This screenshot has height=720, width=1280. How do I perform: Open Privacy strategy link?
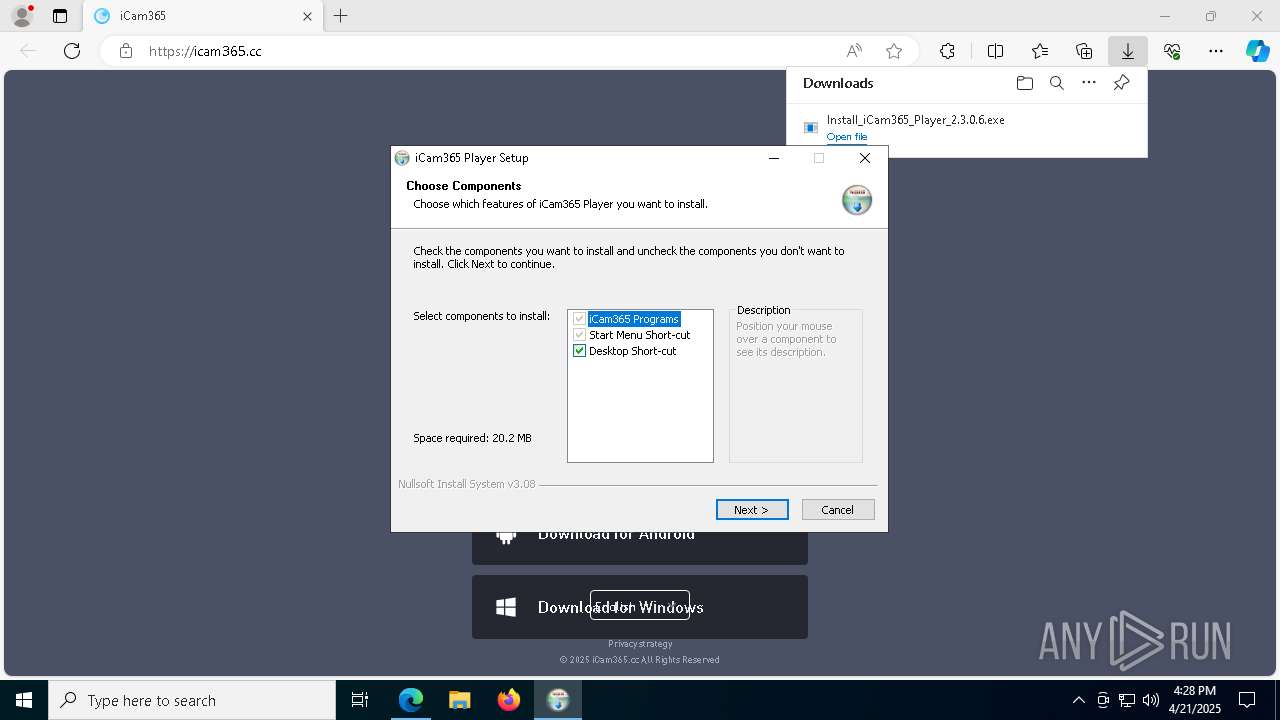[640, 644]
